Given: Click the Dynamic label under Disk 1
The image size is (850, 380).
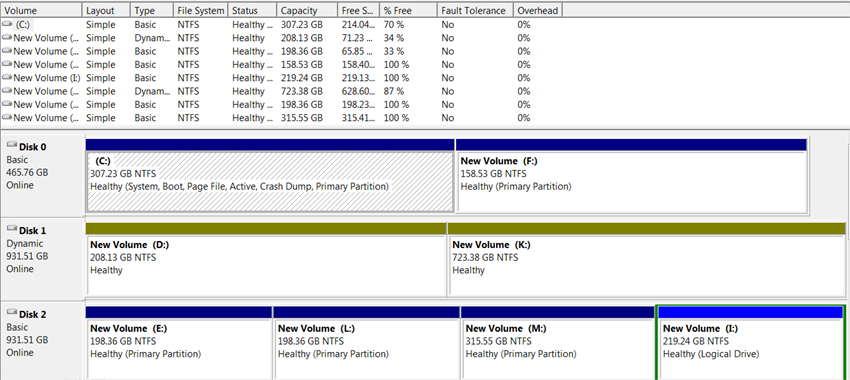Looking at the screenshot, I should click(x=25, y=243).
